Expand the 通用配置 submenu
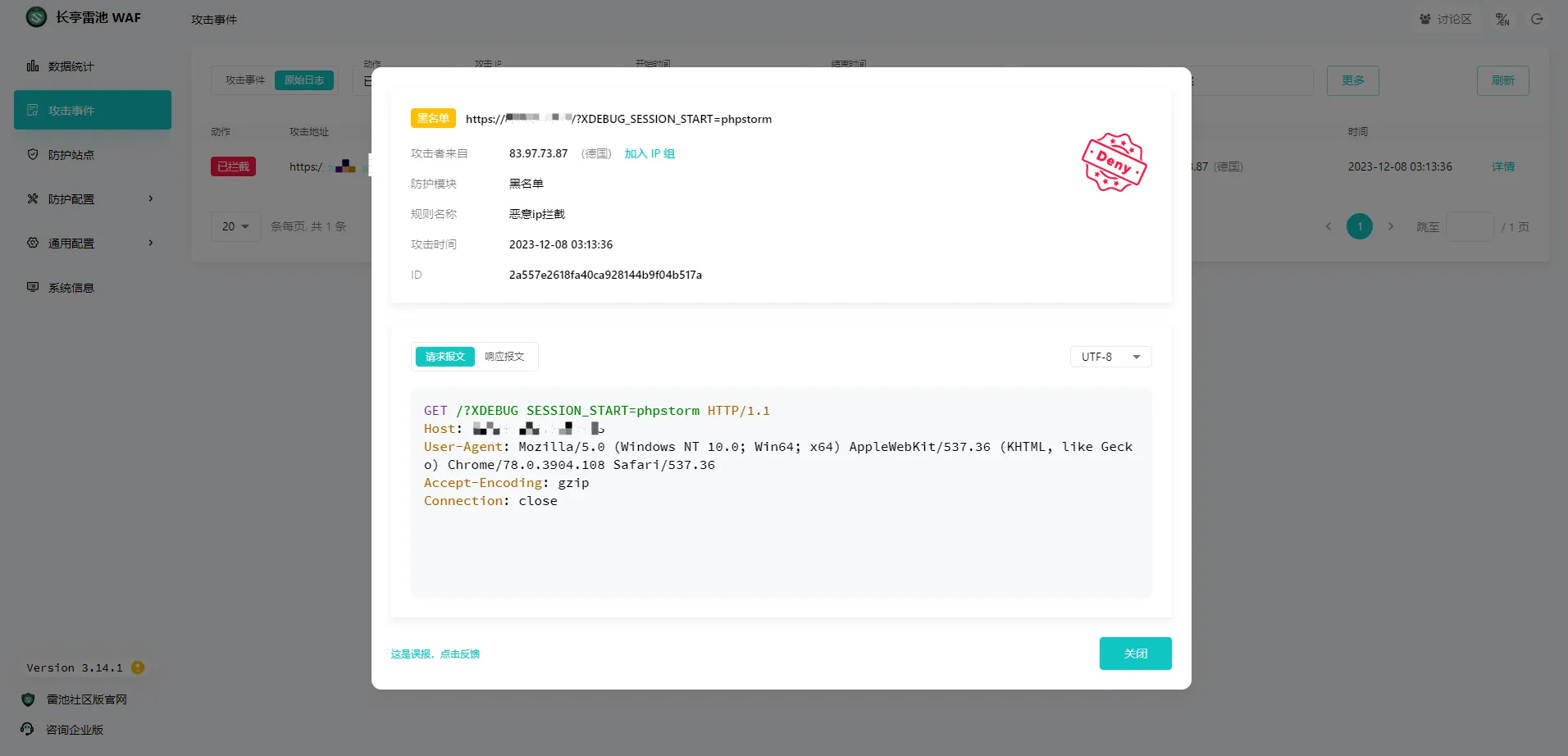This screenshot has height=756, width=1568. click(x=90, y=244)
